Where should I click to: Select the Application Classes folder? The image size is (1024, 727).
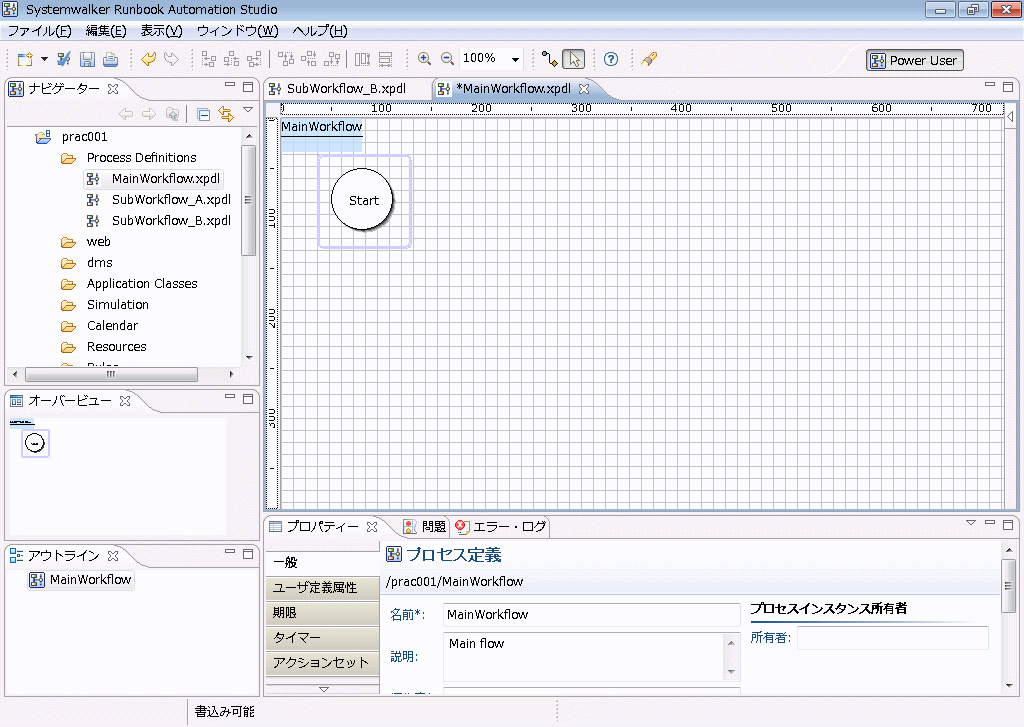pyautogui.click(x=142, y=283)
